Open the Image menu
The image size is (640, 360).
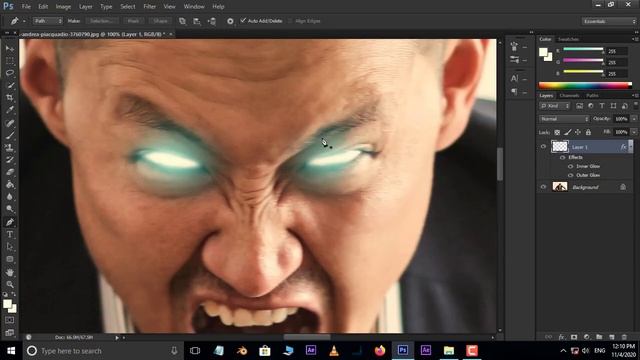click(x=63, y=7)
